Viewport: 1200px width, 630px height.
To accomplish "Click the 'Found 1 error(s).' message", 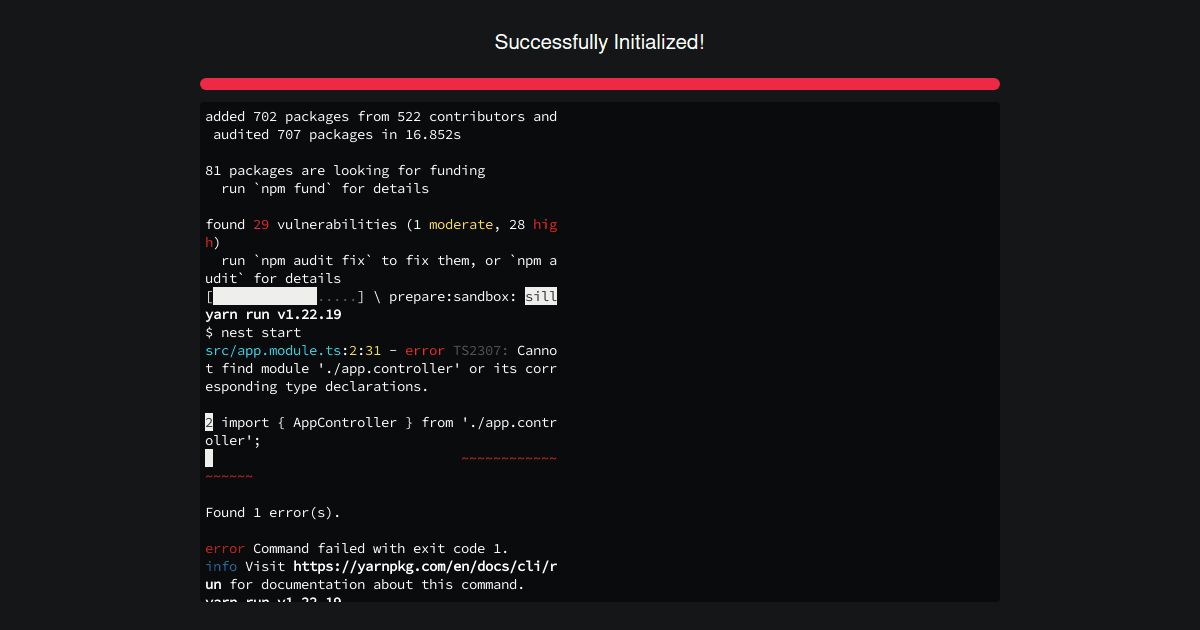I will (271, 512).
